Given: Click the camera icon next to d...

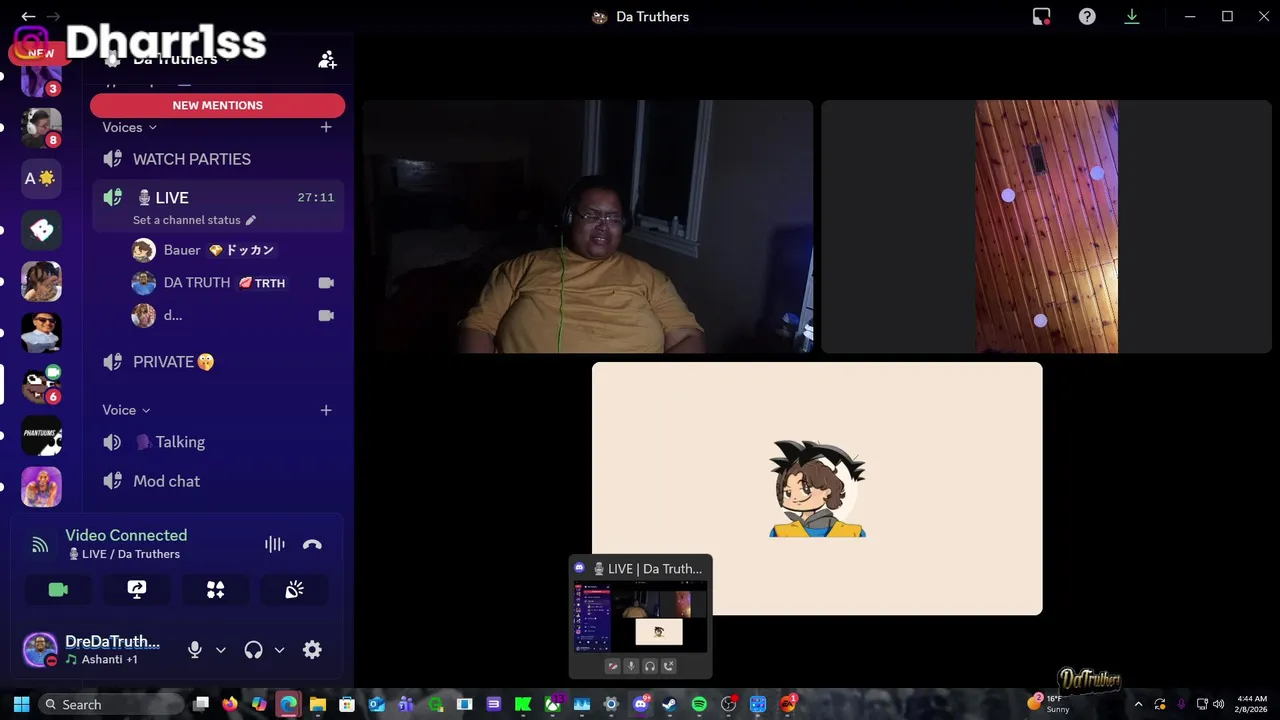Looking at the screenshot, I should tap(326, 315).
